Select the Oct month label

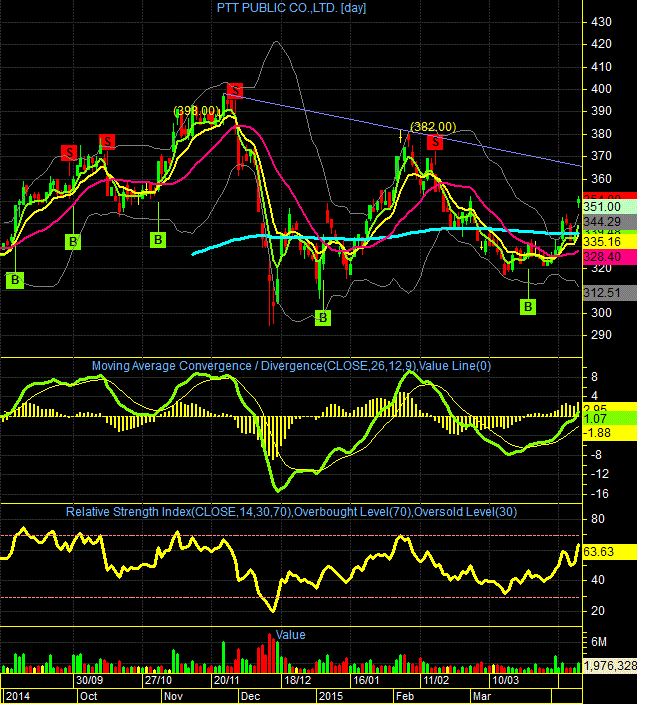pos(88,696)
